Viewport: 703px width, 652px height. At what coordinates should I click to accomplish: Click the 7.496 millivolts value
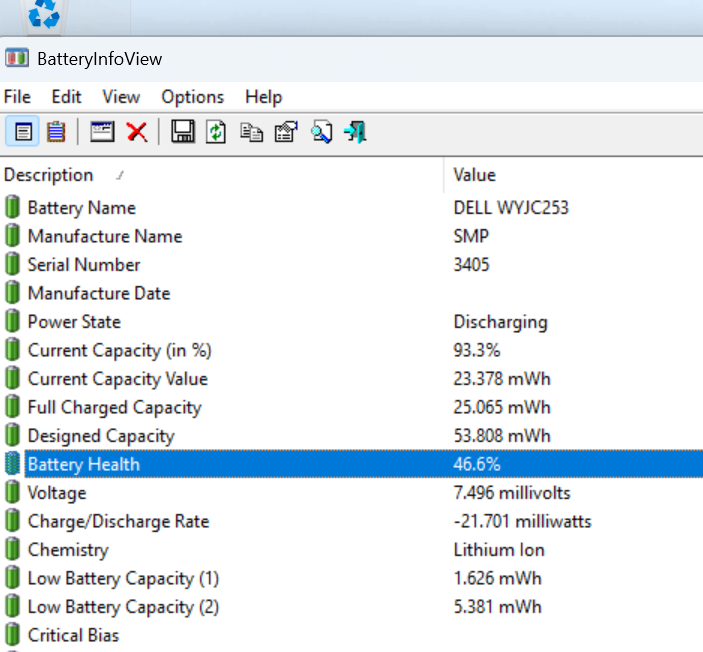pos(512,493)
